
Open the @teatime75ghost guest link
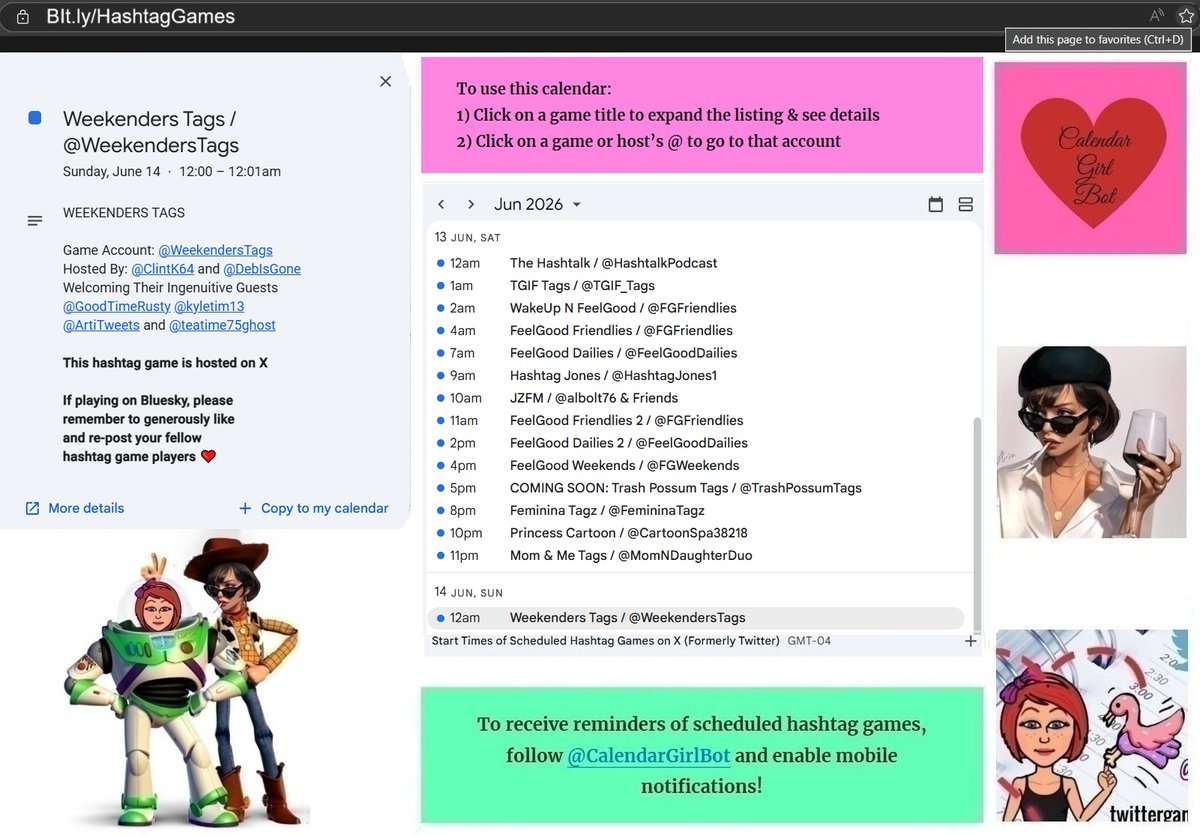pos(222,325)
